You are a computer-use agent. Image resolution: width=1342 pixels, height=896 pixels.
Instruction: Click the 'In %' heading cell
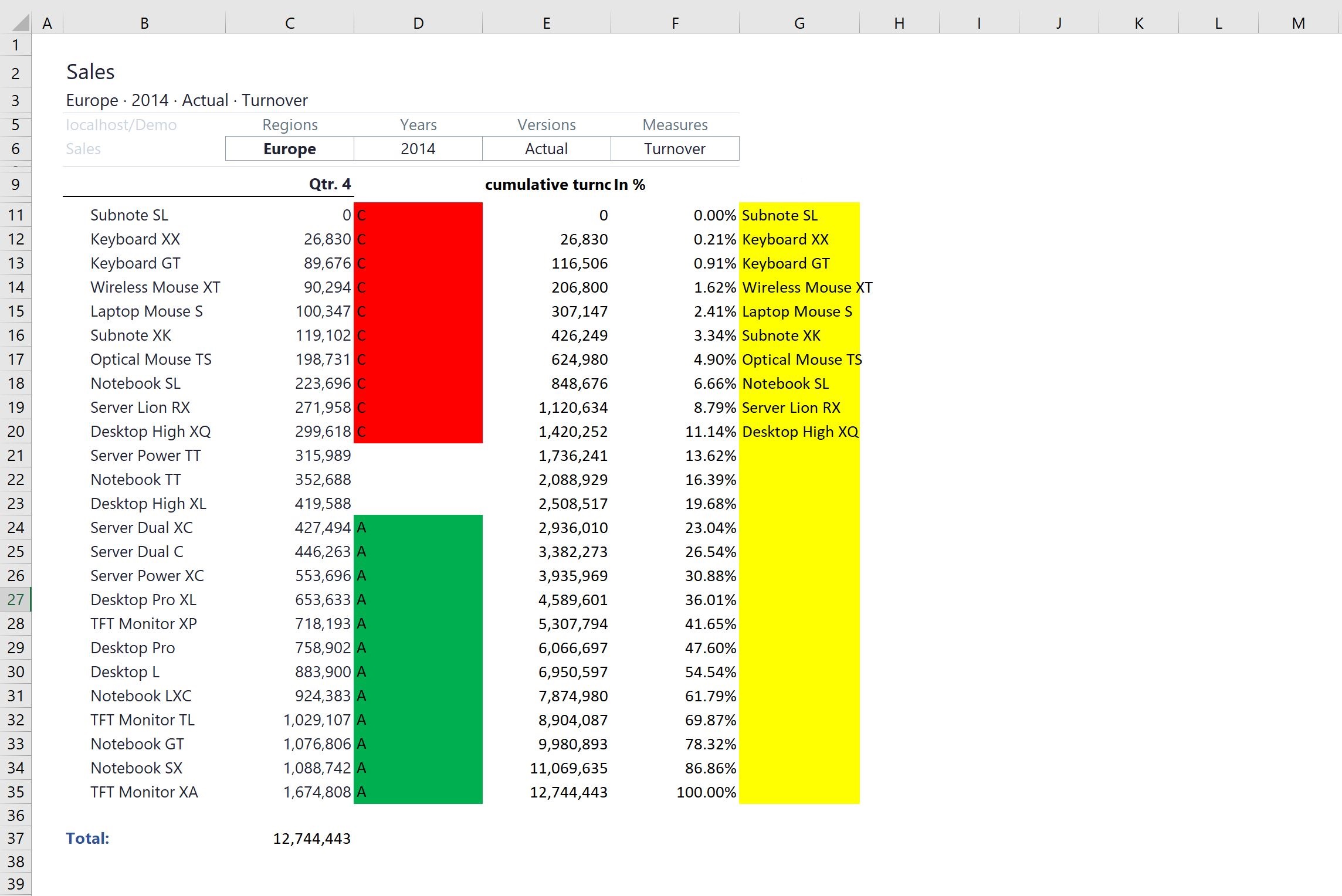[630, 185]
